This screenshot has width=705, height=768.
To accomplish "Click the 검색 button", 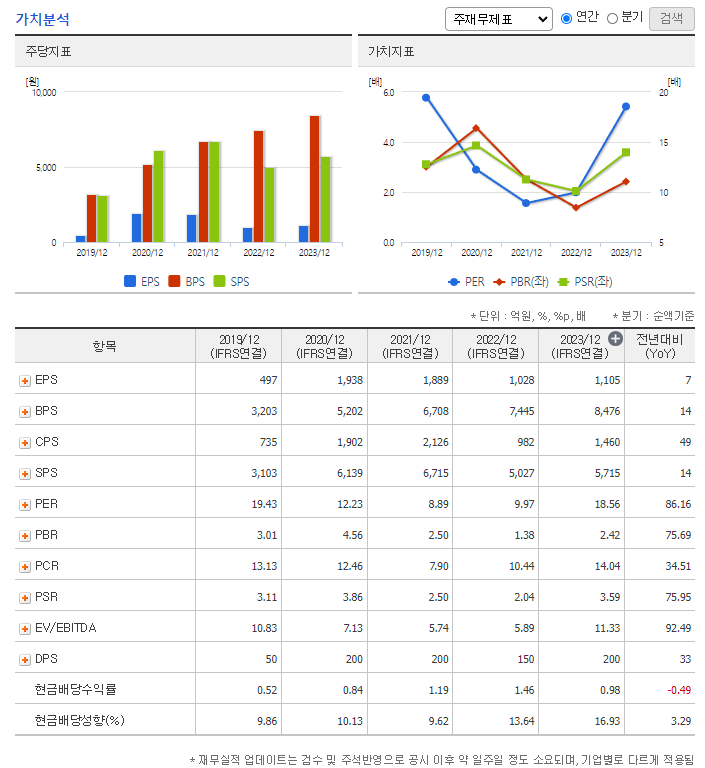I will tap(671, 19).
